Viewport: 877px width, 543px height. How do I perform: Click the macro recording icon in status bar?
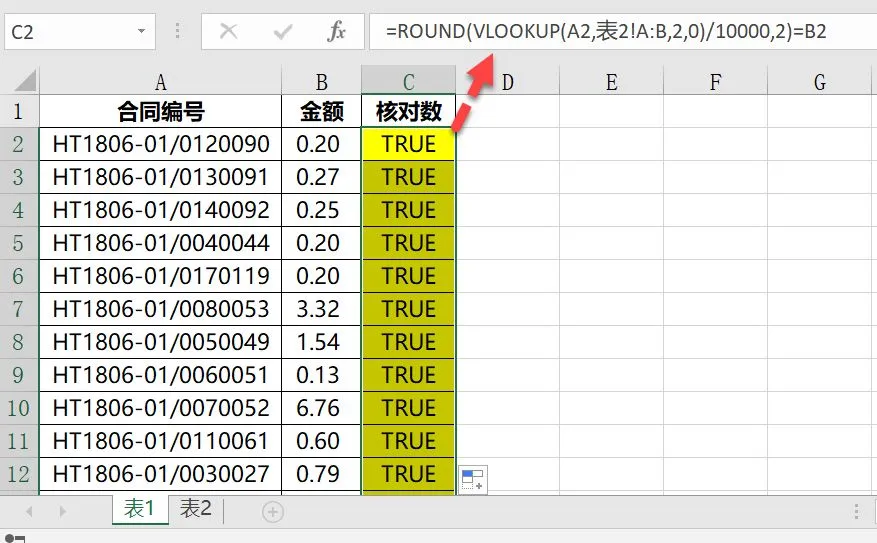point(15,538)
